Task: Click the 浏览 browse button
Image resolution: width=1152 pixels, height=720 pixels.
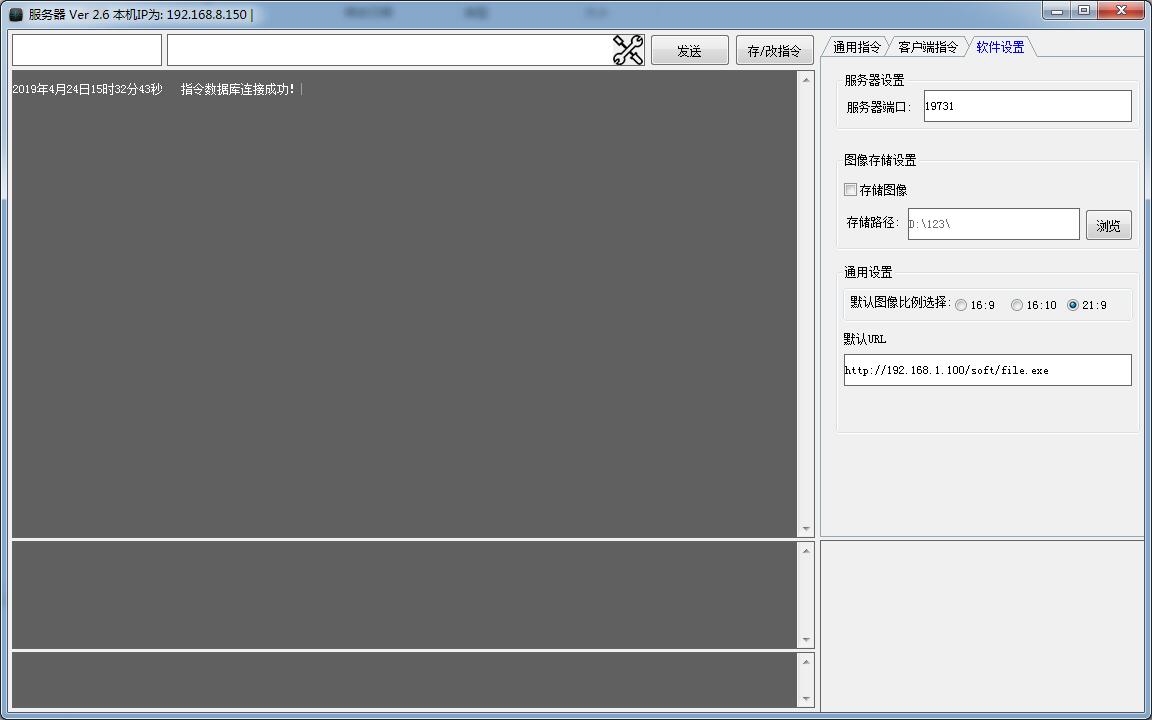Action: click(1108, 226)
